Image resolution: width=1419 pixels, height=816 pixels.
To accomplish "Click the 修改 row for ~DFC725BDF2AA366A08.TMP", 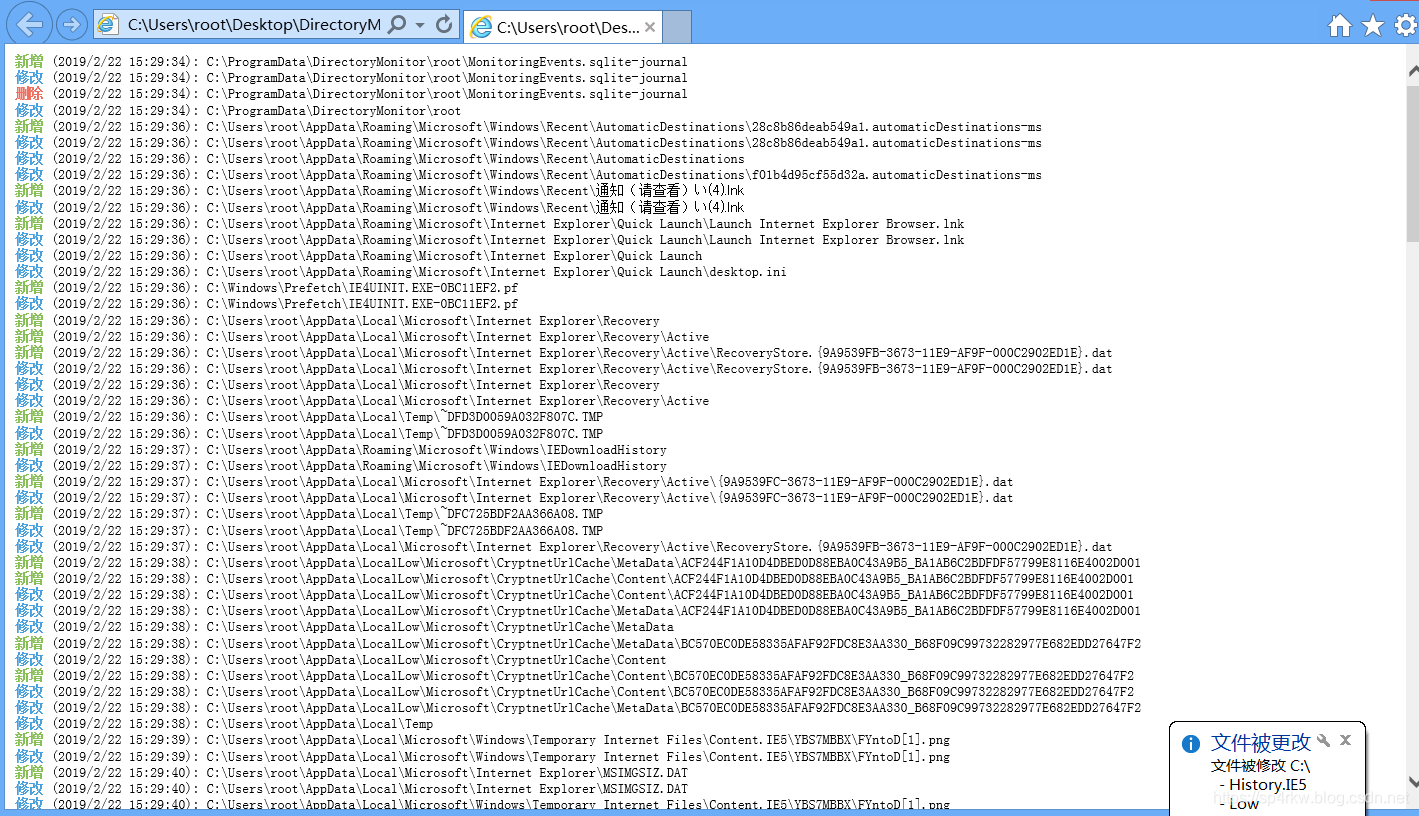I will click(309, 531).
